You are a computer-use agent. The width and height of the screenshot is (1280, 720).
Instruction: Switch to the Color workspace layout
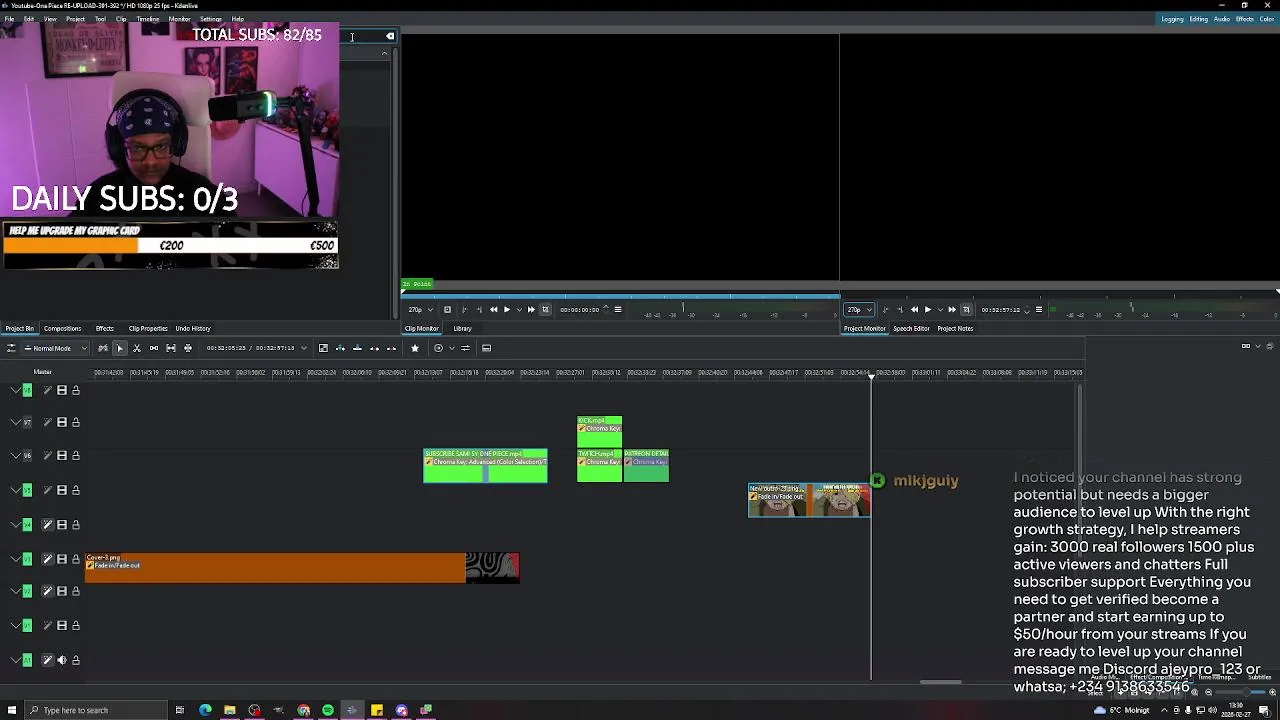click(1268, 19)
